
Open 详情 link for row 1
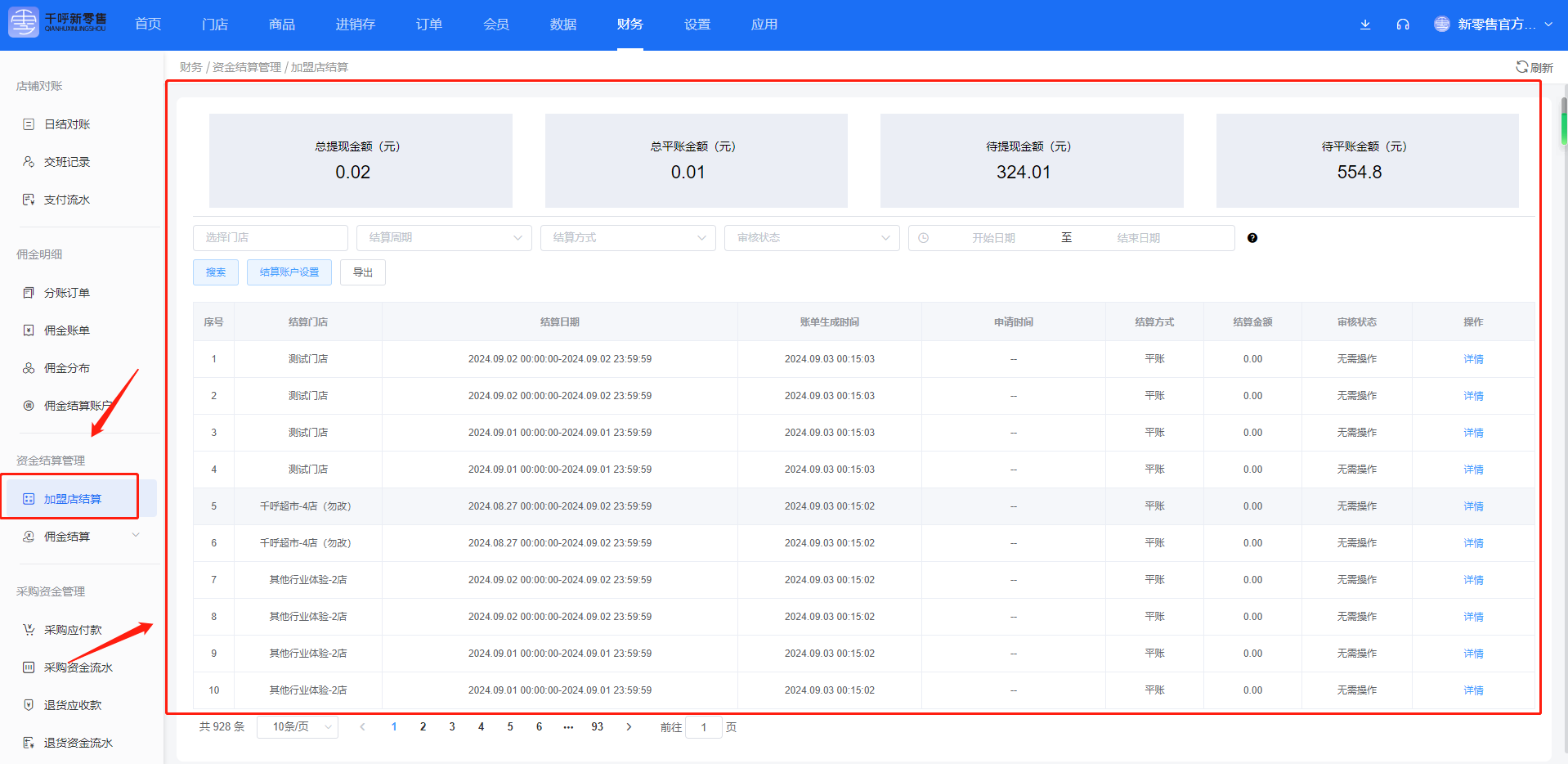1473,359
